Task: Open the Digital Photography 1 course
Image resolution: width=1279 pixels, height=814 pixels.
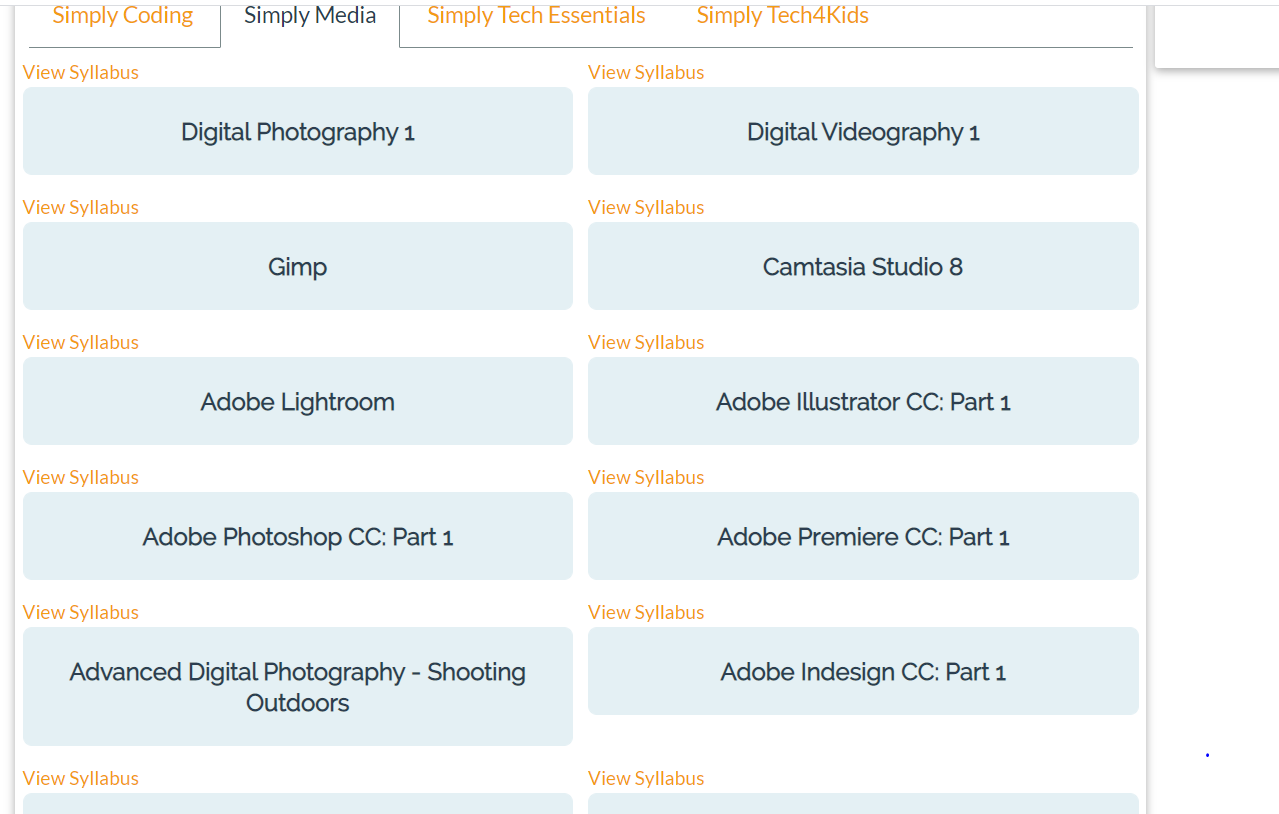Action: click(x=297, y=132)
